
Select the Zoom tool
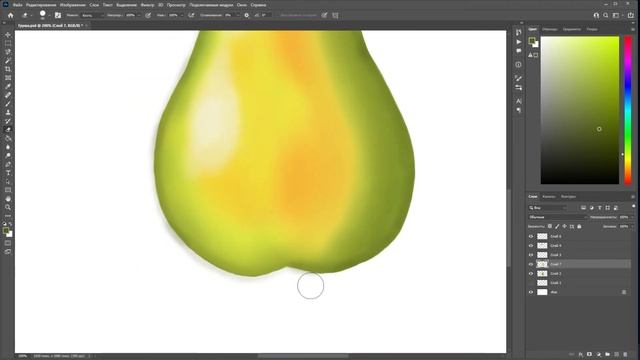coord(8,207)
